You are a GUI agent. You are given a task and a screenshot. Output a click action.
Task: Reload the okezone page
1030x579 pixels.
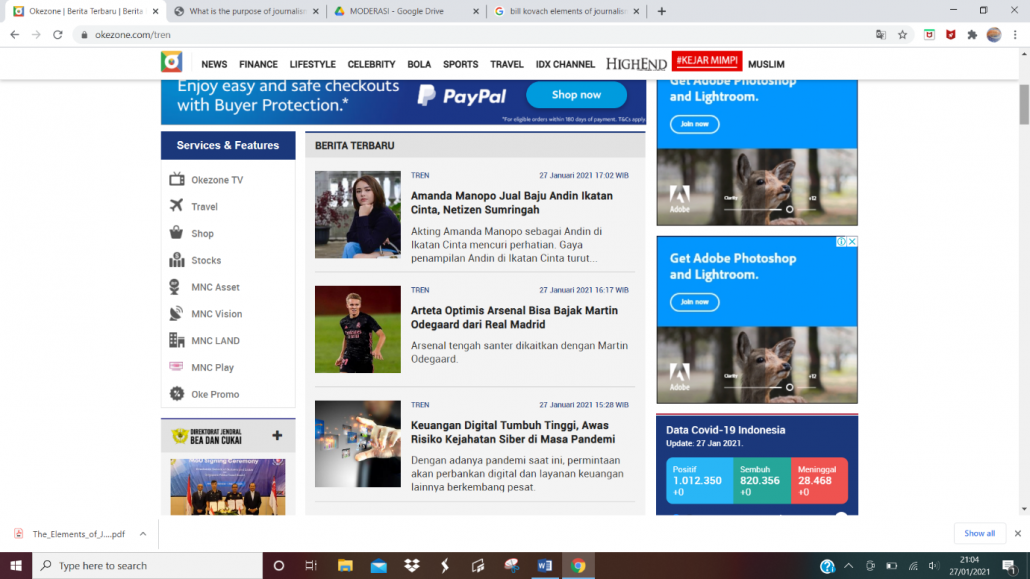coord(58,35)
